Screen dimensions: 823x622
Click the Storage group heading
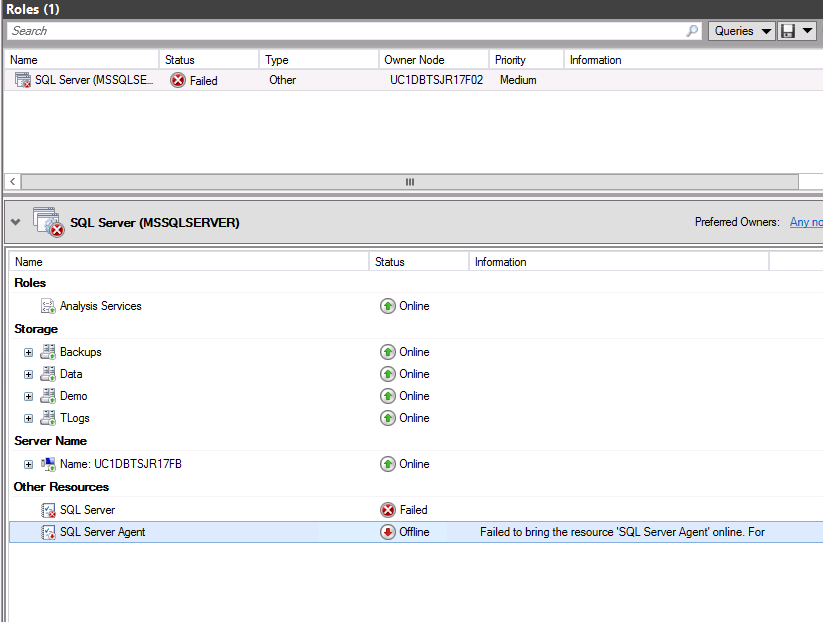click(x=36, y=329)
